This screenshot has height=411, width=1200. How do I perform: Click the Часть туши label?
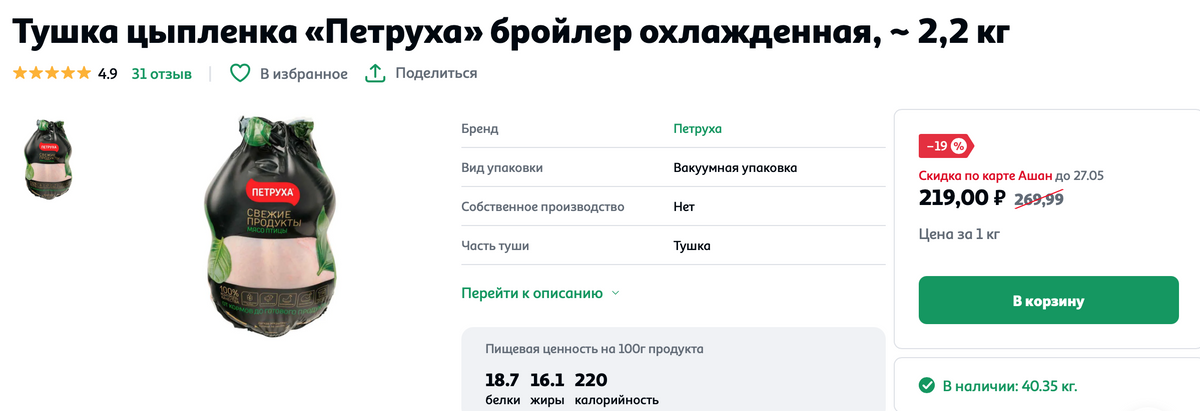pos(495,246)
